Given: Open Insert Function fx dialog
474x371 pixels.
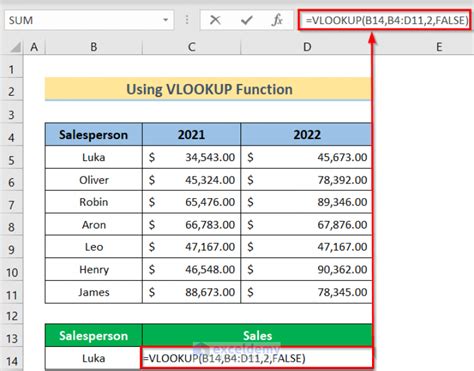Looking at the screenshot, I should 277,20.
